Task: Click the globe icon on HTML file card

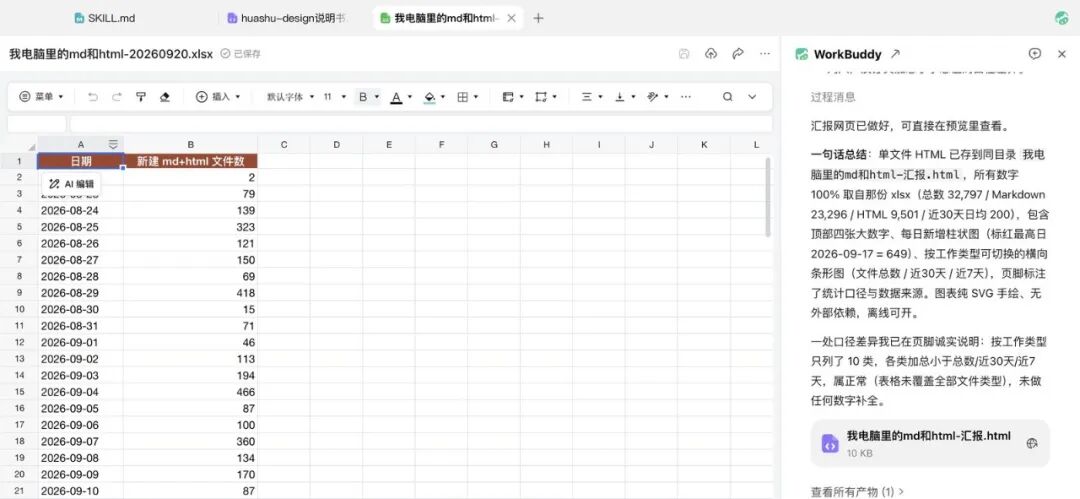Action: [1032, 443]
